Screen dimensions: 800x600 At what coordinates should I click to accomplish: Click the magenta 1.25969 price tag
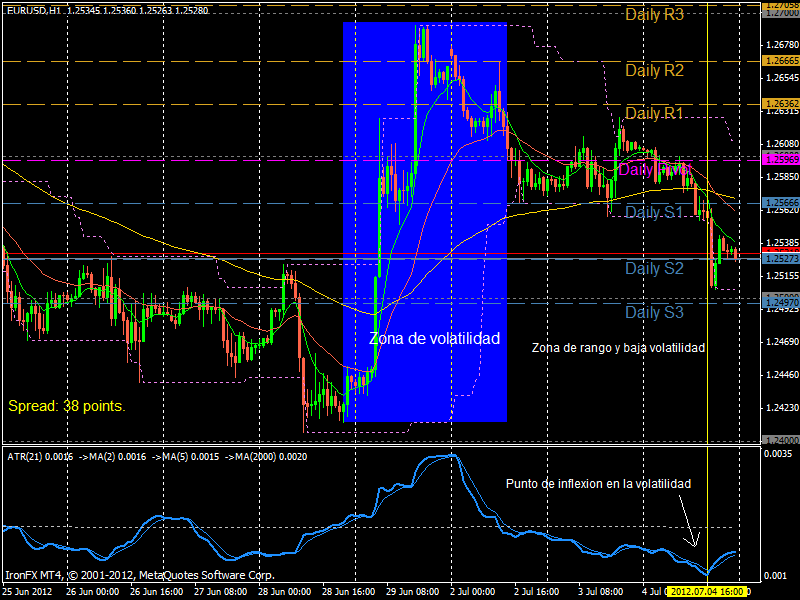point(780,159)
